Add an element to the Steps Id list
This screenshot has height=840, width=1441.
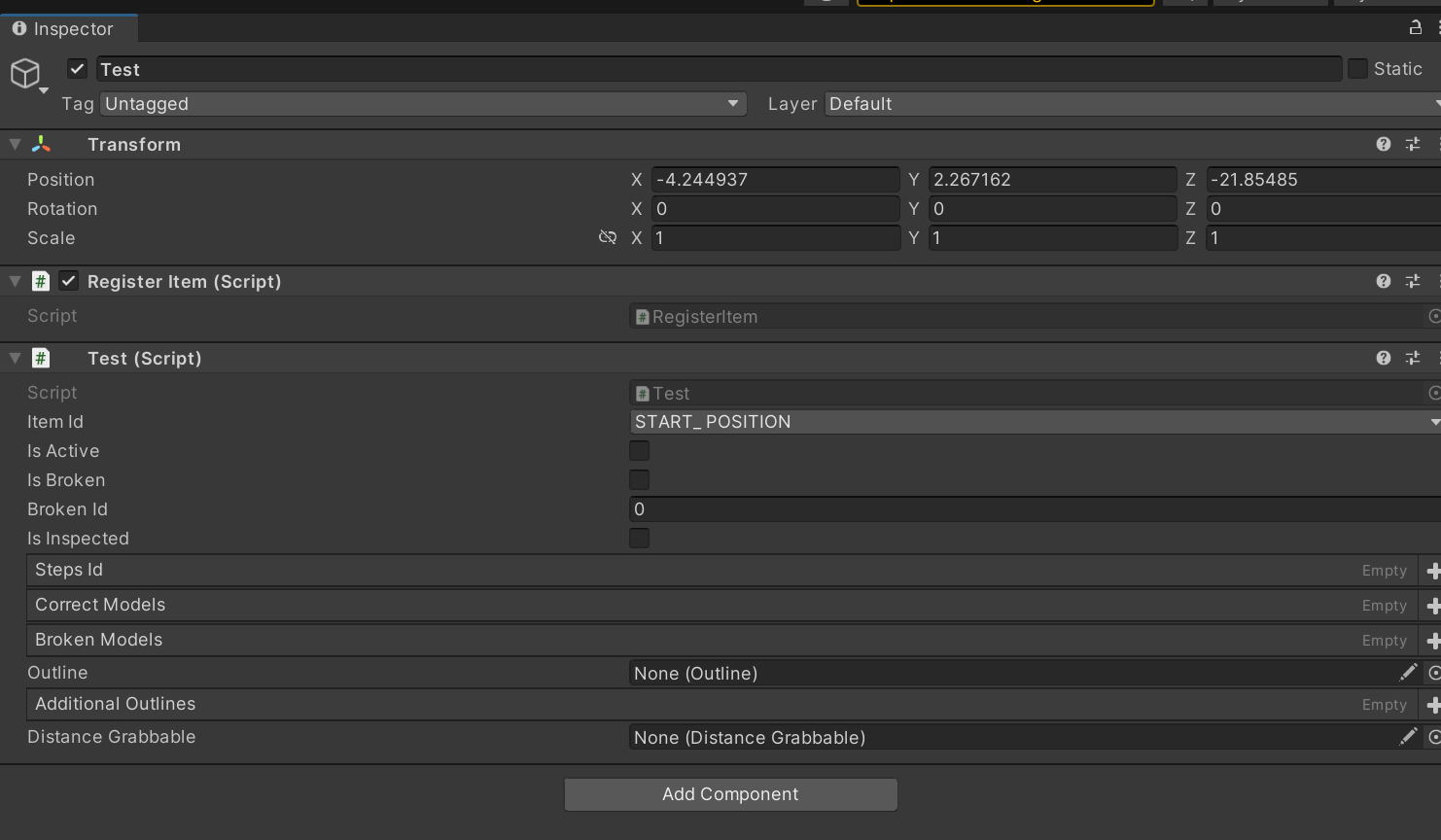[1431, 571]
